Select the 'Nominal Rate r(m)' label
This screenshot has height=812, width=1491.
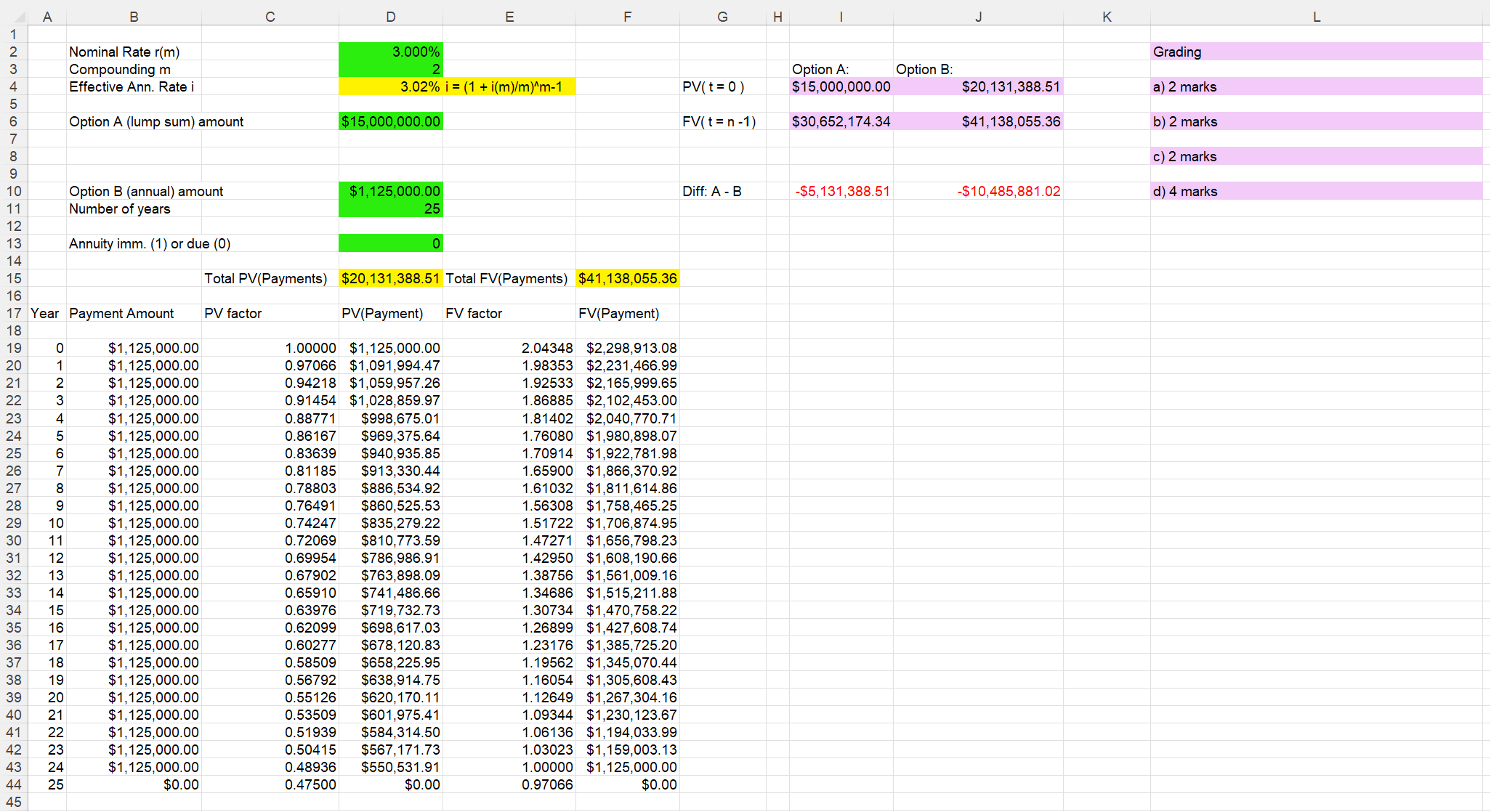(x=124, y=52)
